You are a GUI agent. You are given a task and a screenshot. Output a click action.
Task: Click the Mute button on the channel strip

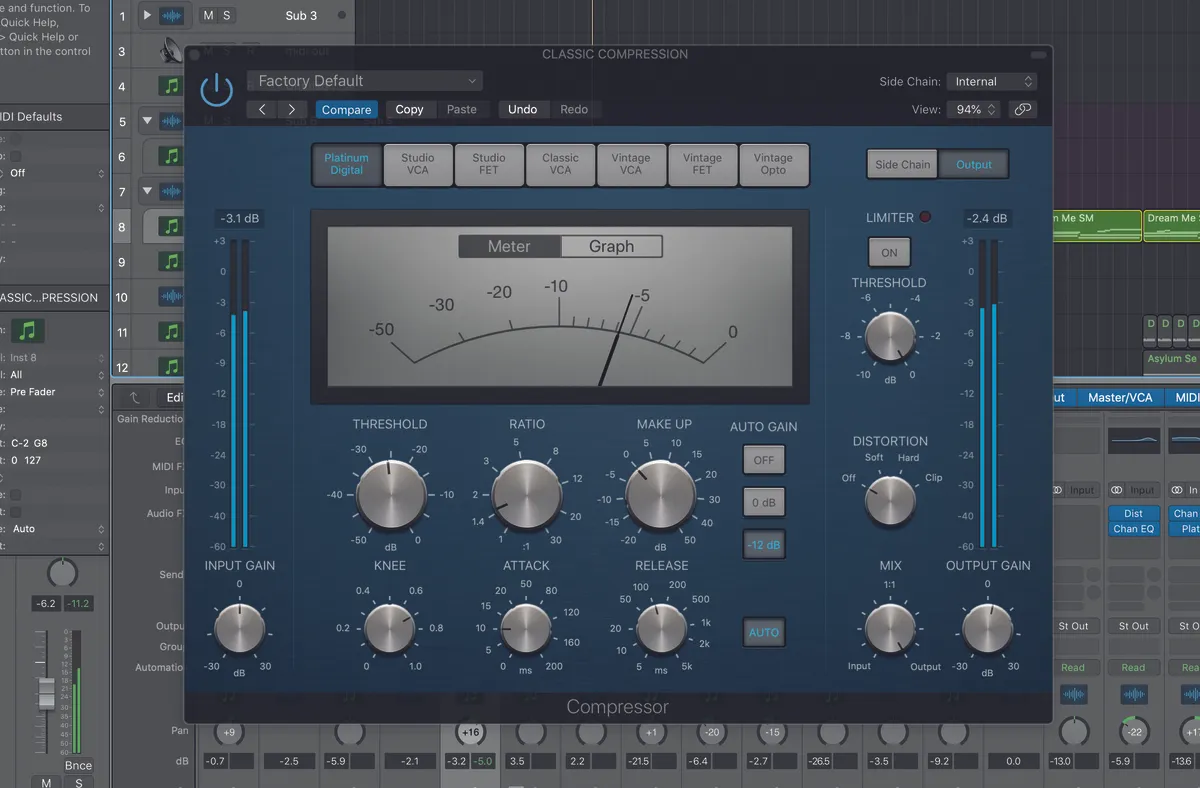tap(45, 782)
